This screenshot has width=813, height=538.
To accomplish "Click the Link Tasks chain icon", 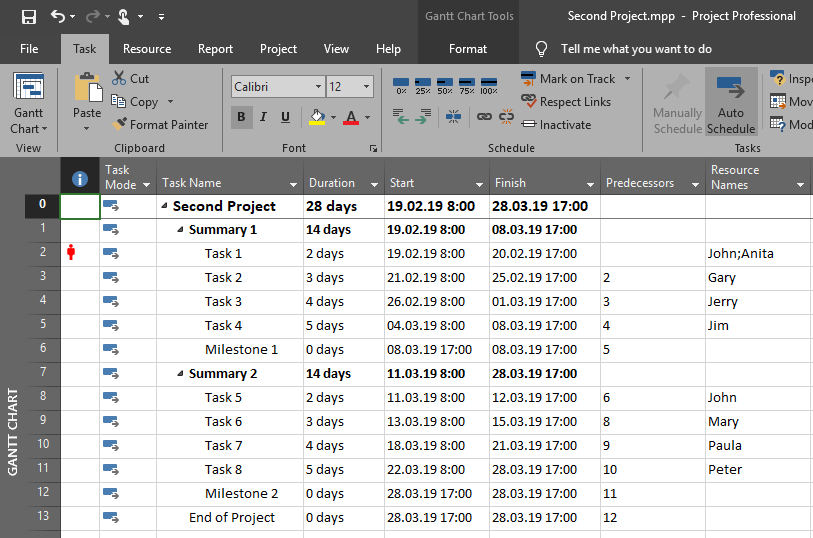I will coord(484,117).
